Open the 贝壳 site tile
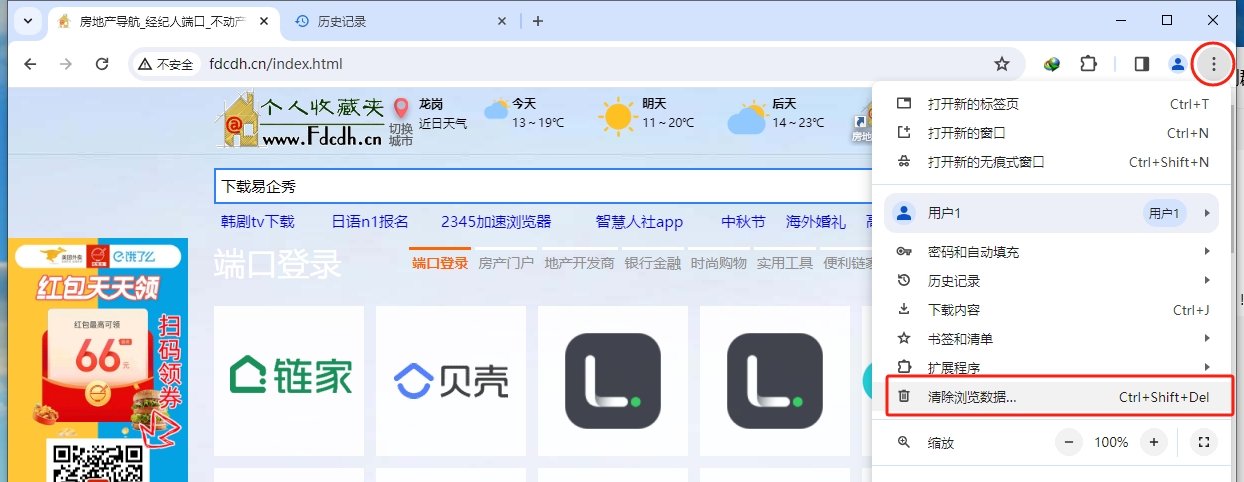This screenshot has height=482, width=1244. 451,381
